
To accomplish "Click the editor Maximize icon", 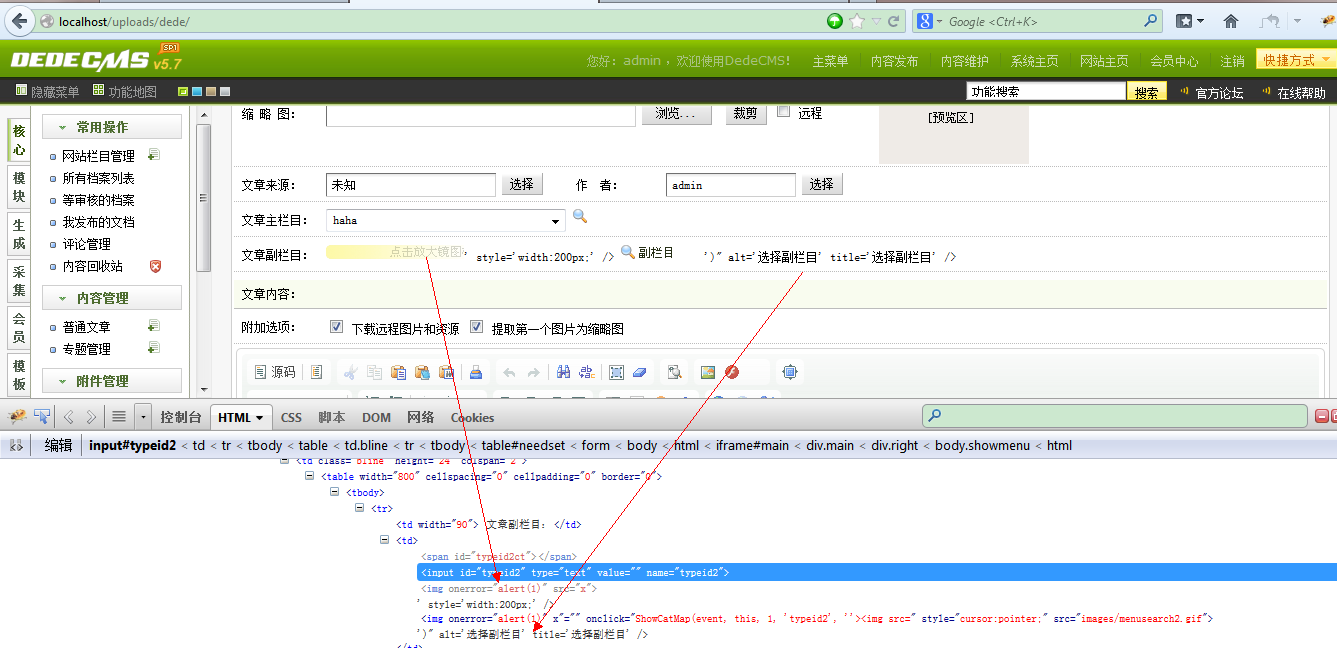I will 790,372.
